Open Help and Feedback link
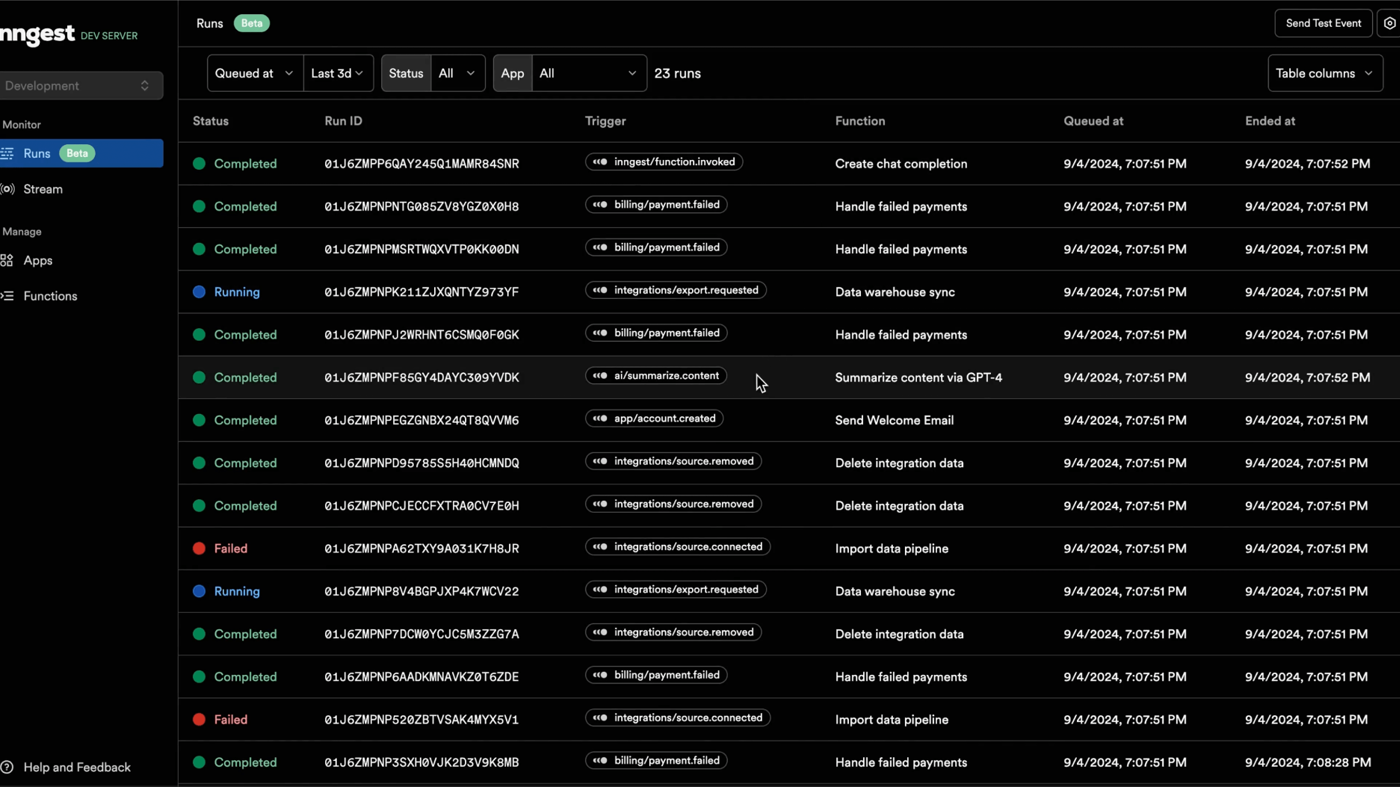Image resolution: width=1400 pixels, height=787 pixels. pyautogui.click(x=66, y=767)
